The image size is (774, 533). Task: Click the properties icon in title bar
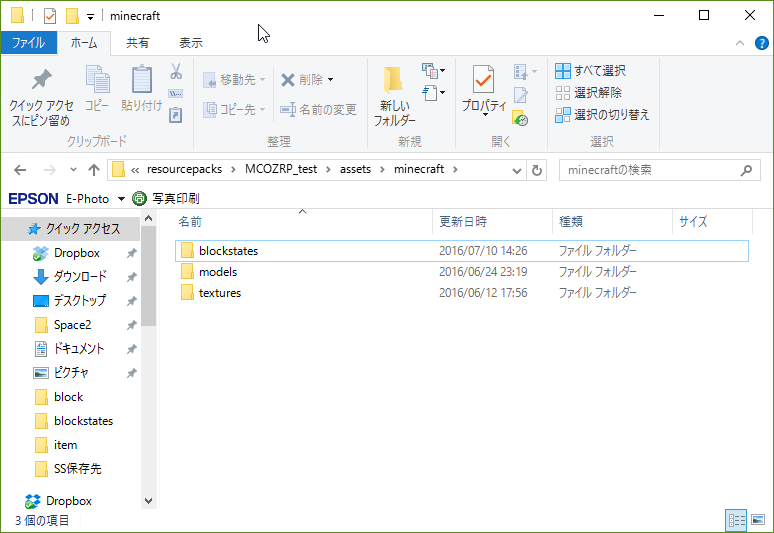[50, 16]
